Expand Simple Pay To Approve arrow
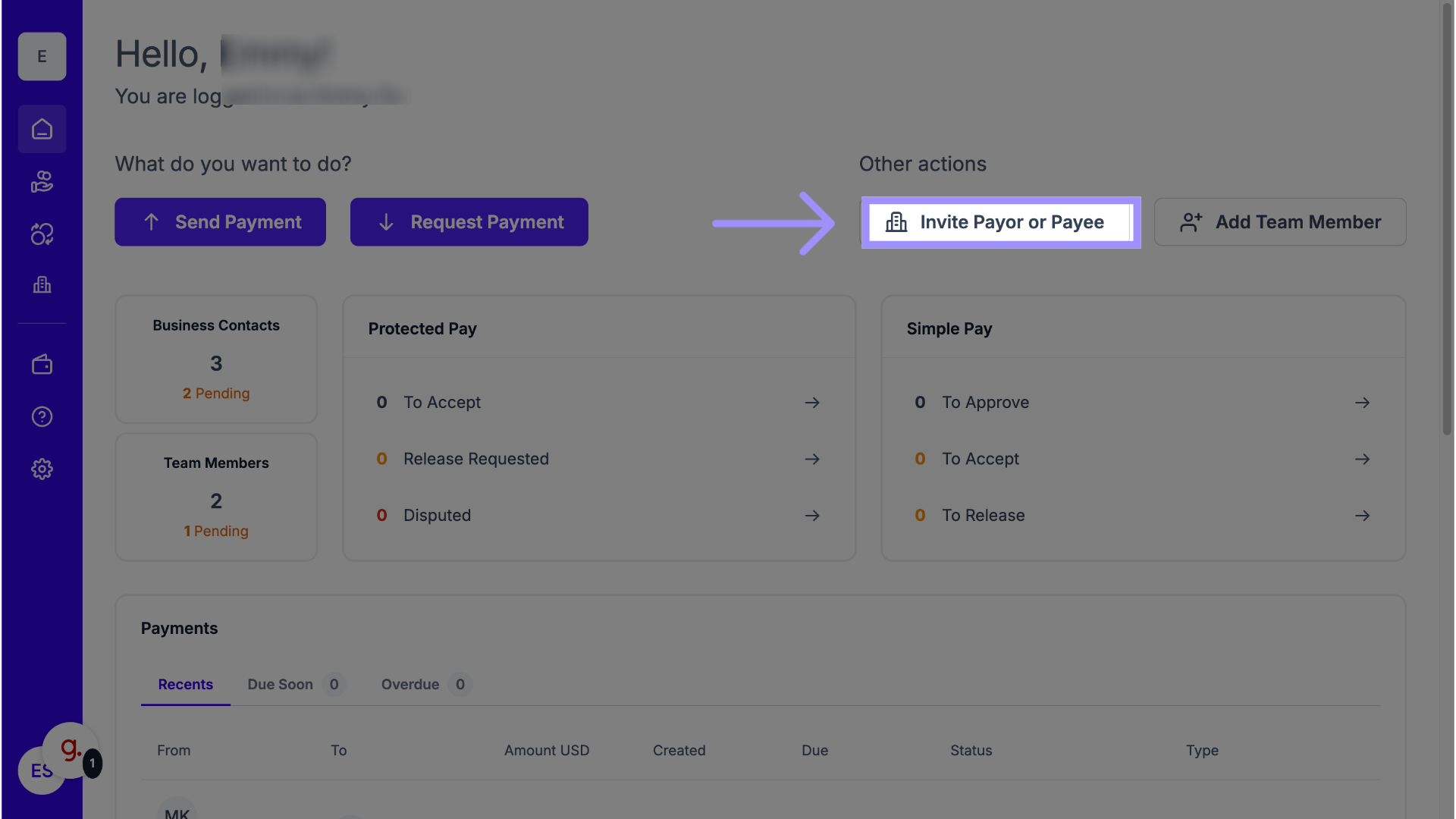This screenshot has width=1456, height=819. tap(1362, 403)
